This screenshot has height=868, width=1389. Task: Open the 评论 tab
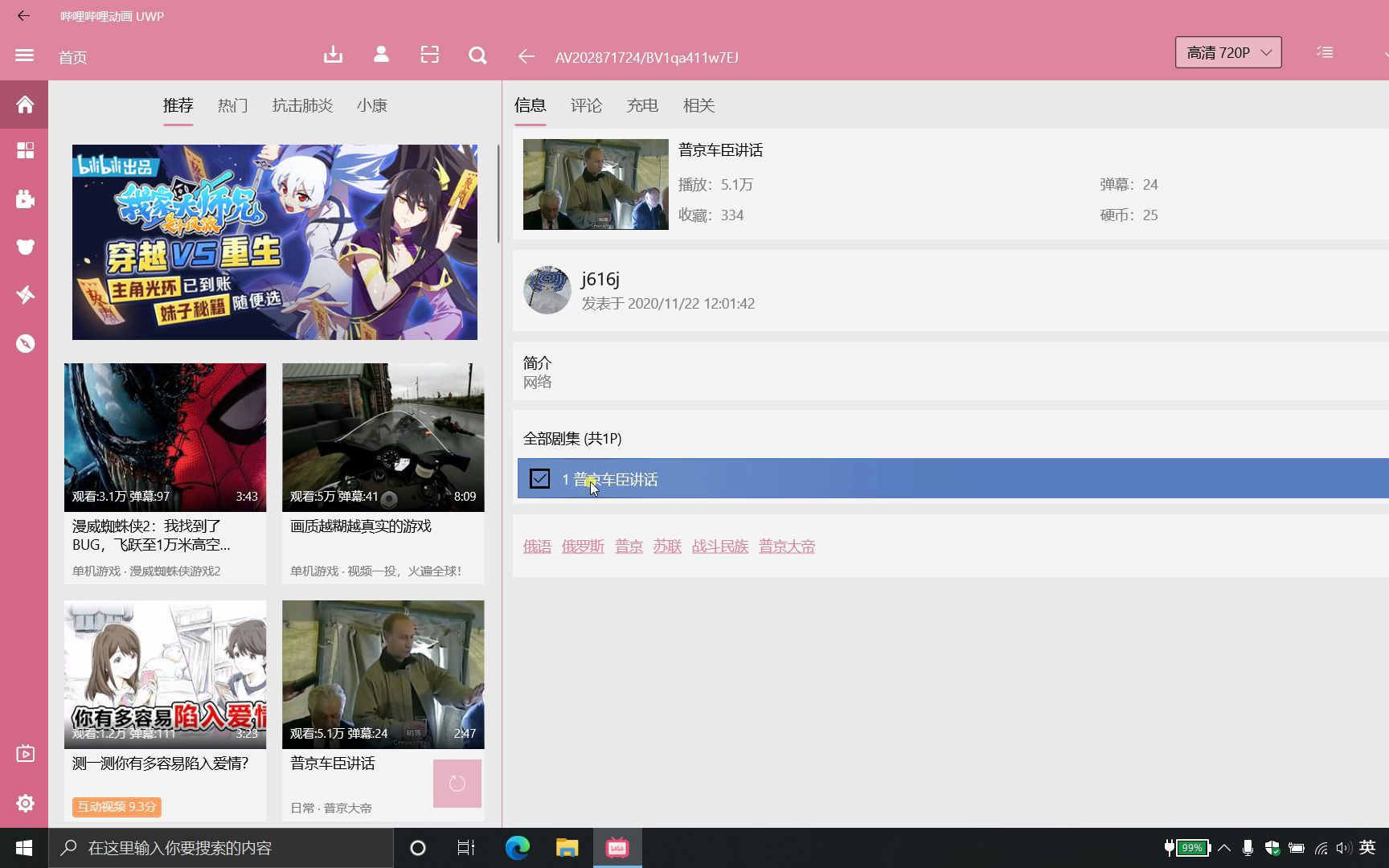pyautogui.click(x=586, y=105)
